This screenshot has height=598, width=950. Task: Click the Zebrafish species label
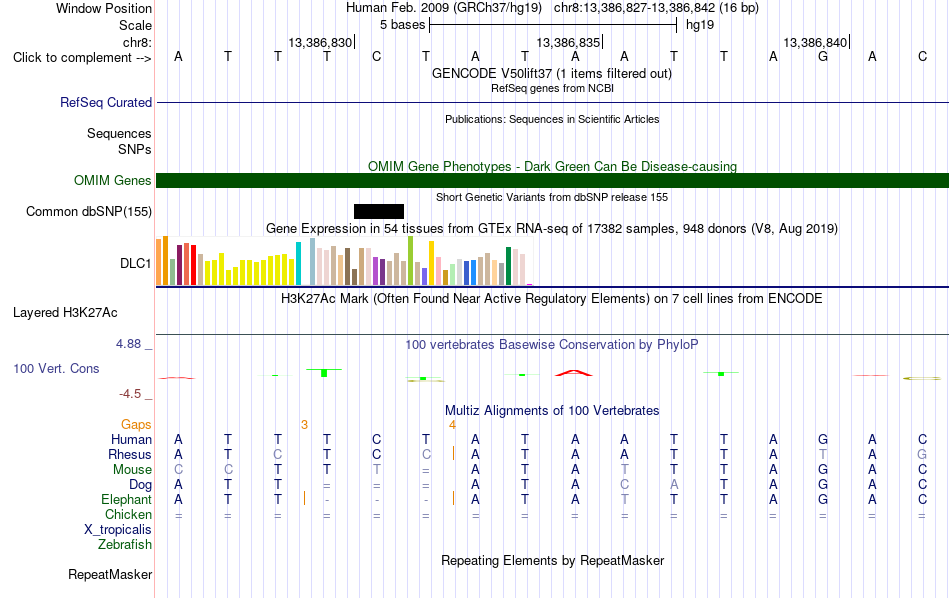tap(124, 545)
